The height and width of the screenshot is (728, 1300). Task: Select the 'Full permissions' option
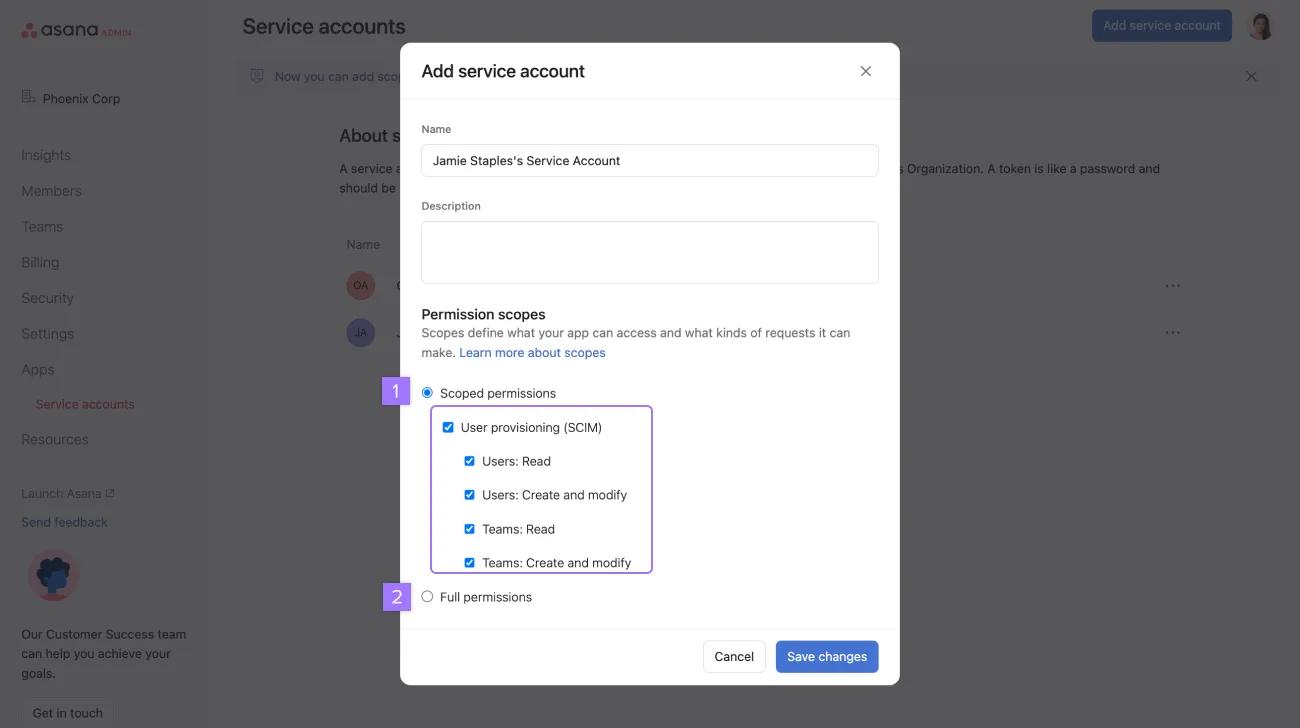click(x=425, y=594)
